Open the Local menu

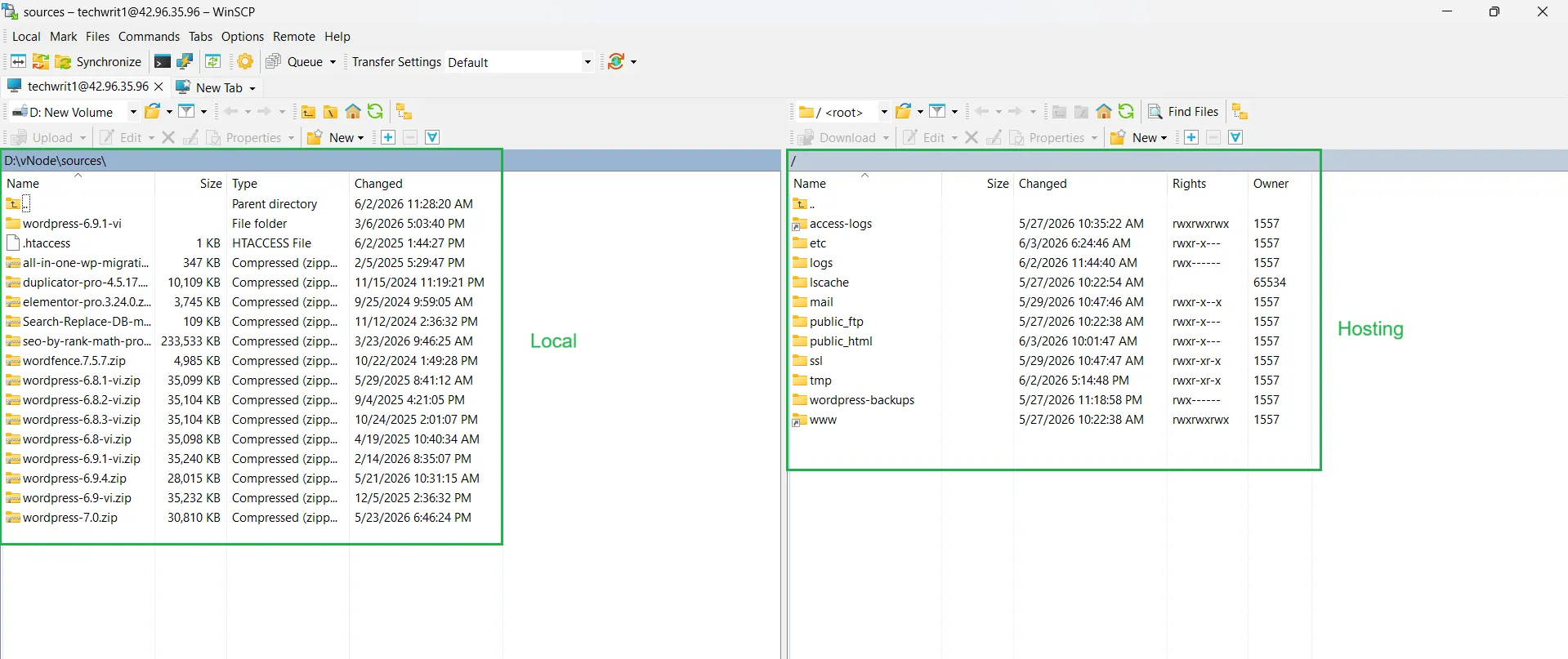click(26, 37)
